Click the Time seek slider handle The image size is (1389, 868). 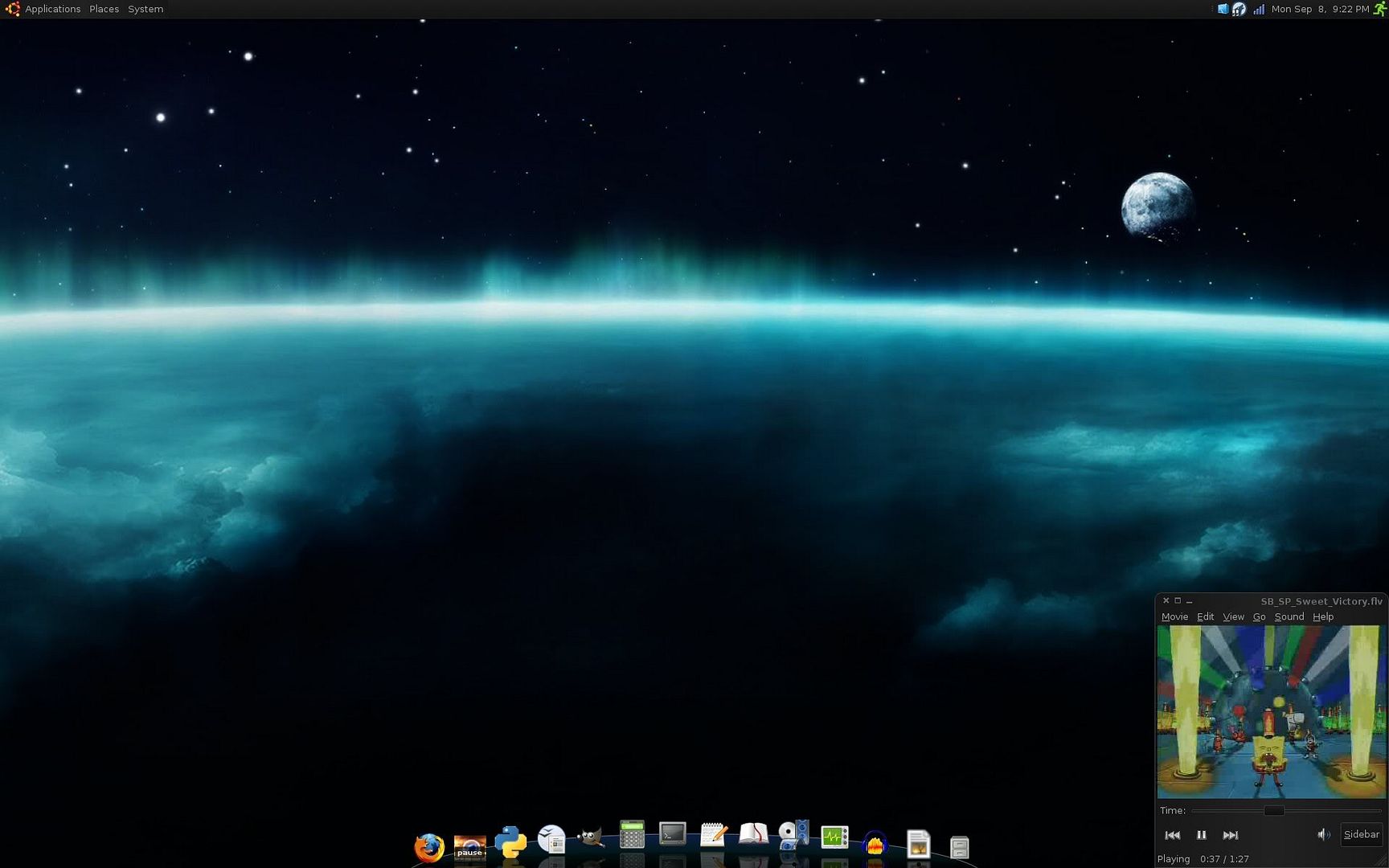point(1274,810)
